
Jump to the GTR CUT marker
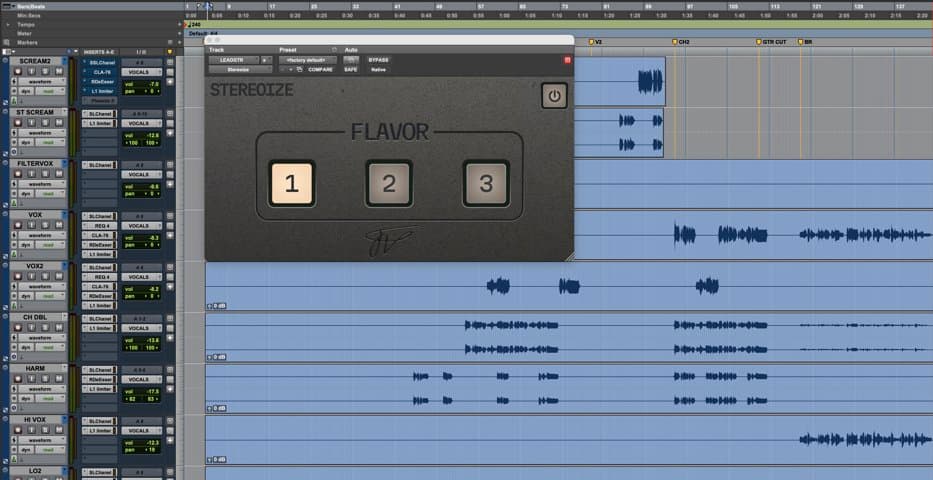tap(772, 42)
